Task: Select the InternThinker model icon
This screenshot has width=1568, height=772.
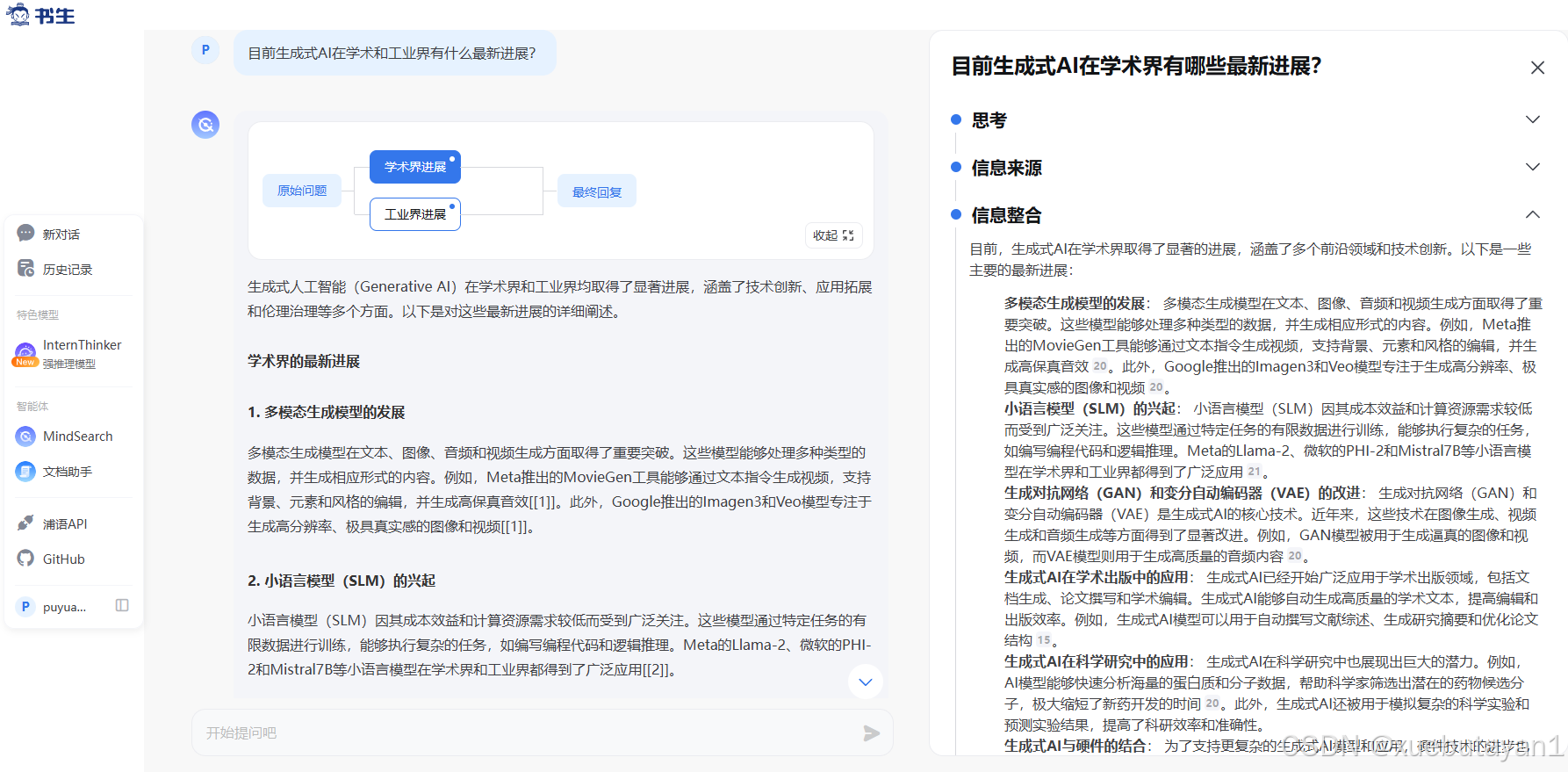Action: (x=25, y=354)
